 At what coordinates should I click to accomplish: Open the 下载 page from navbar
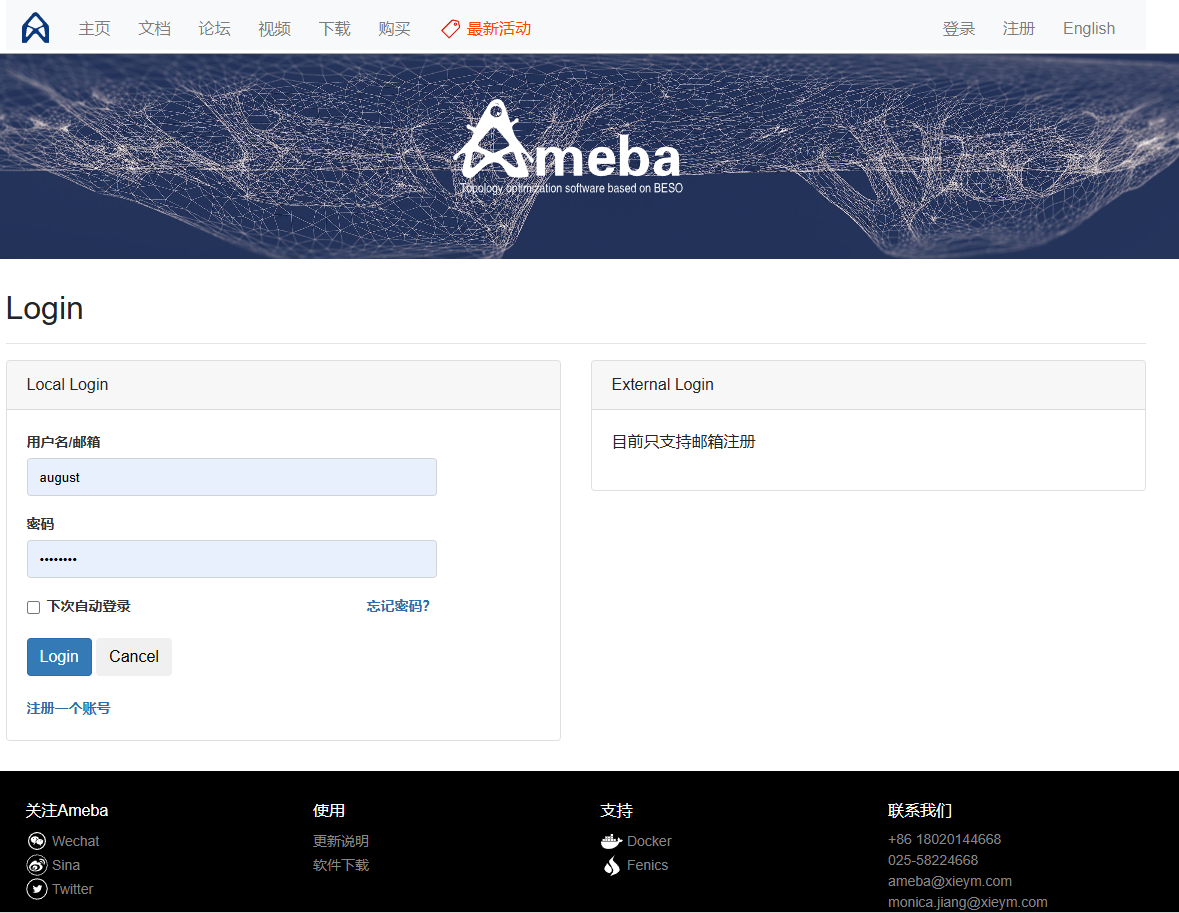[334, 29]
